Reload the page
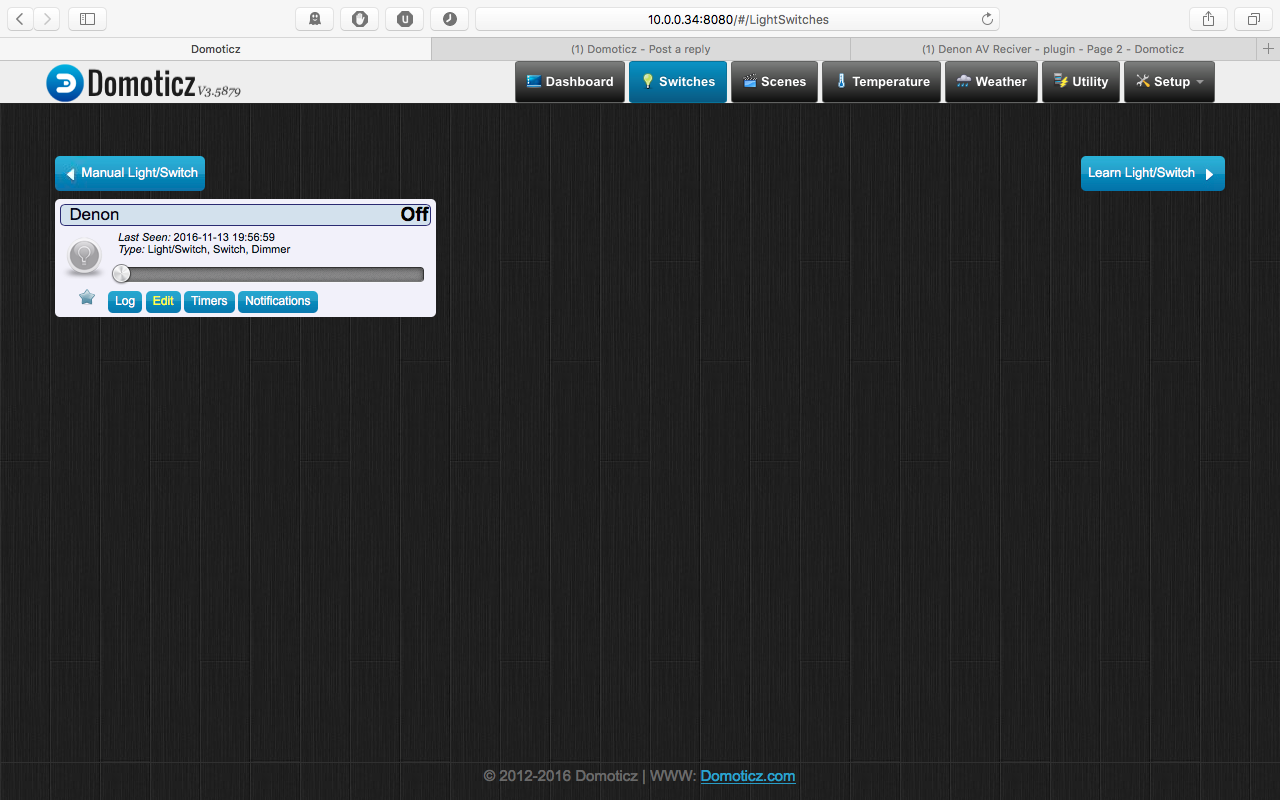The width and height of the screenshot is (1280, 800). coord(987,19)
